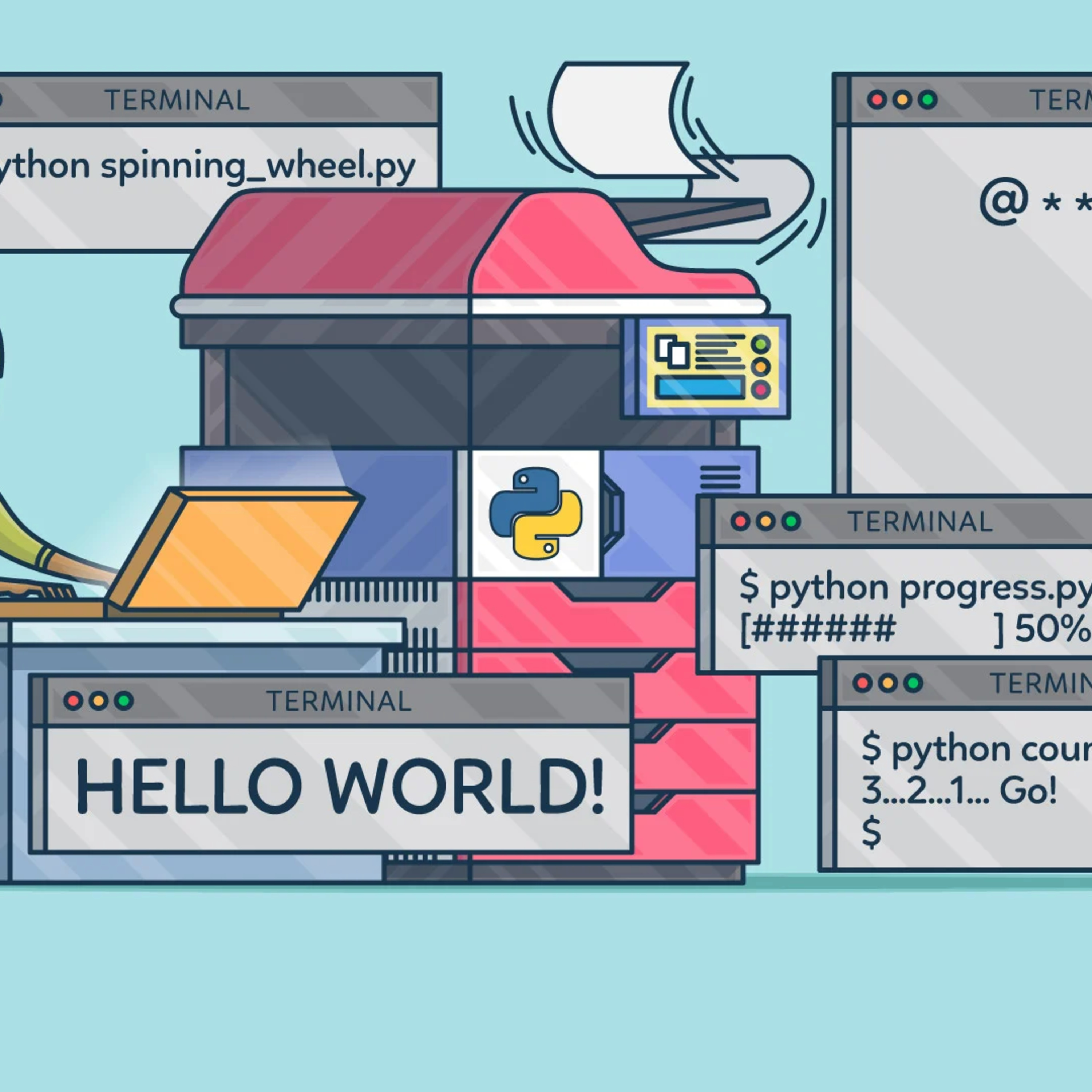Image resolution: width=1092 pixels, height=1092 pixels.
Task: Close the progress.py terminal with red dot
Action: [x=740, y=521]
